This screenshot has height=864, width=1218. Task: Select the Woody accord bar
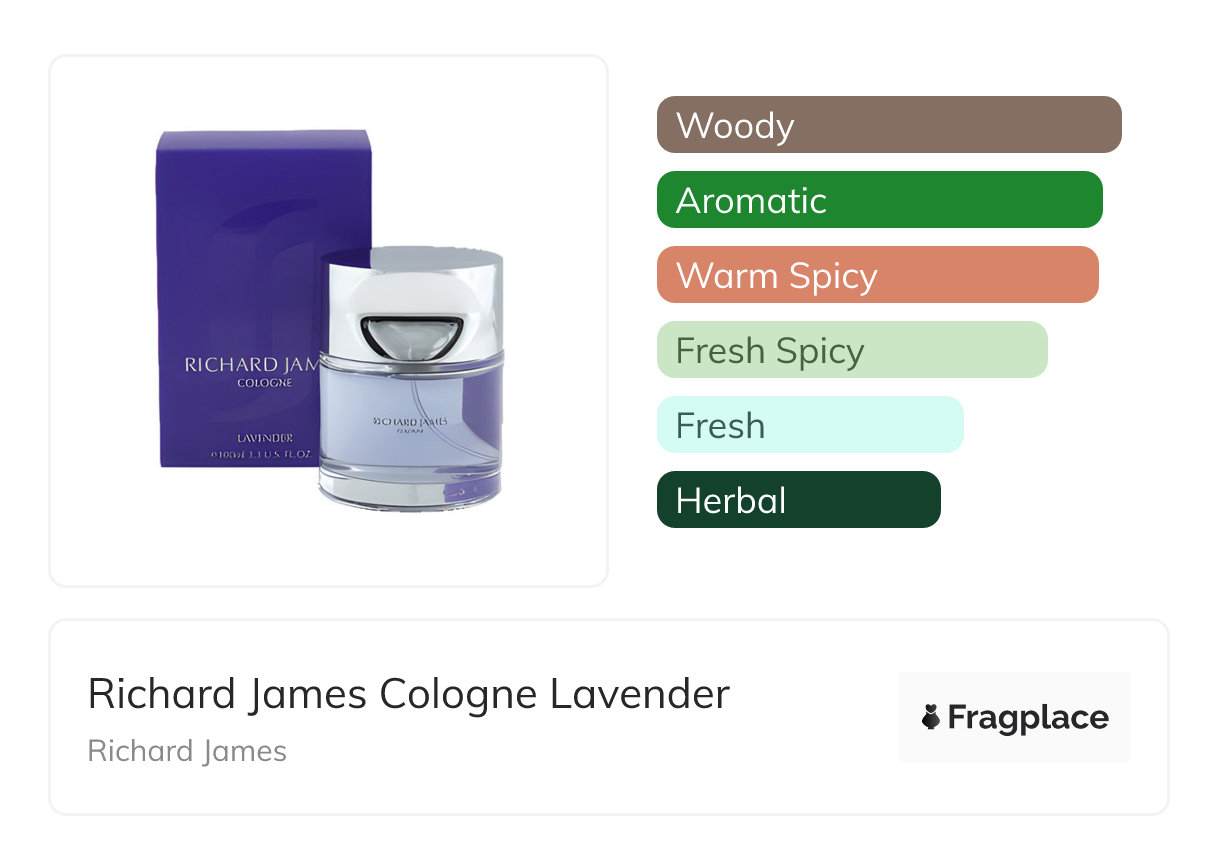889,125
